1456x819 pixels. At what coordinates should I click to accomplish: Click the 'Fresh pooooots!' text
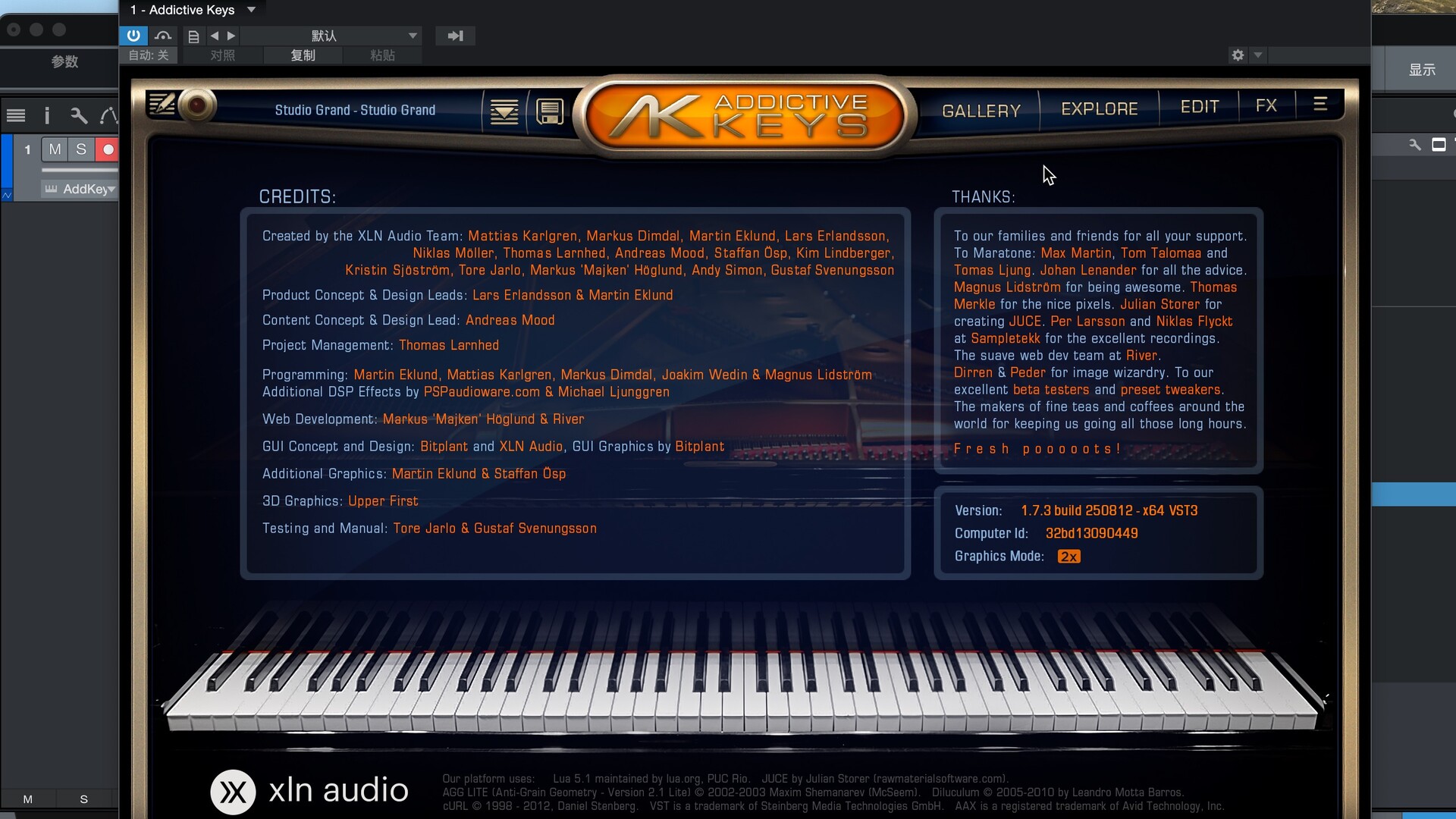(1037, 449)
